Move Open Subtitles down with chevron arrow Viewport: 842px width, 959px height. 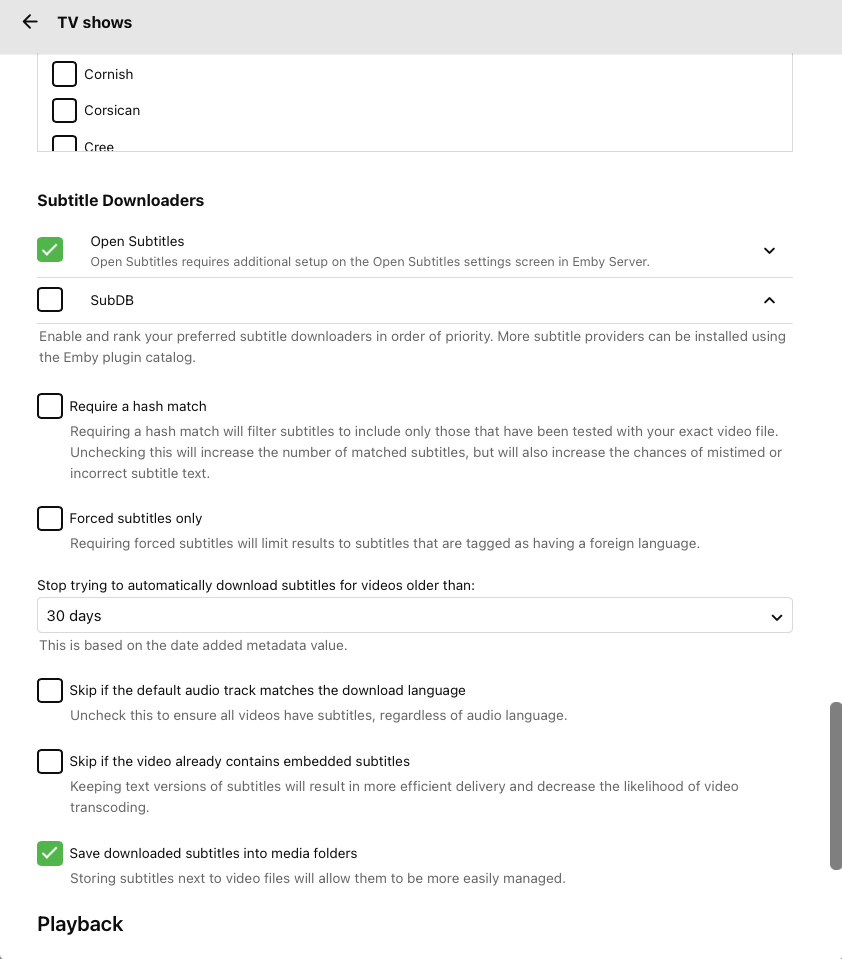pos(769,251)
